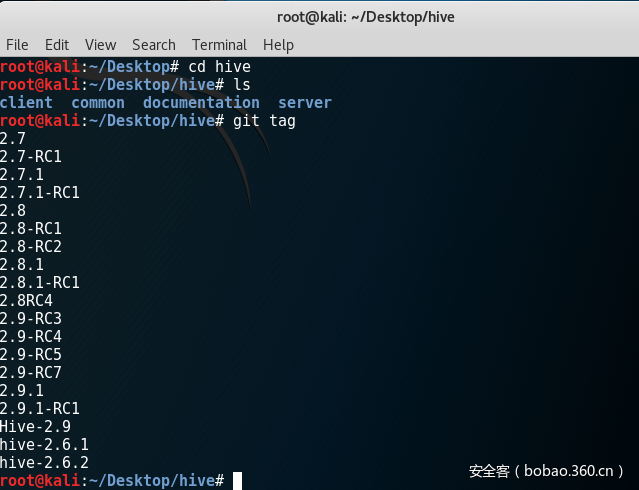
Task: Click the tag line '2.8'
Action: coord(13,211)
